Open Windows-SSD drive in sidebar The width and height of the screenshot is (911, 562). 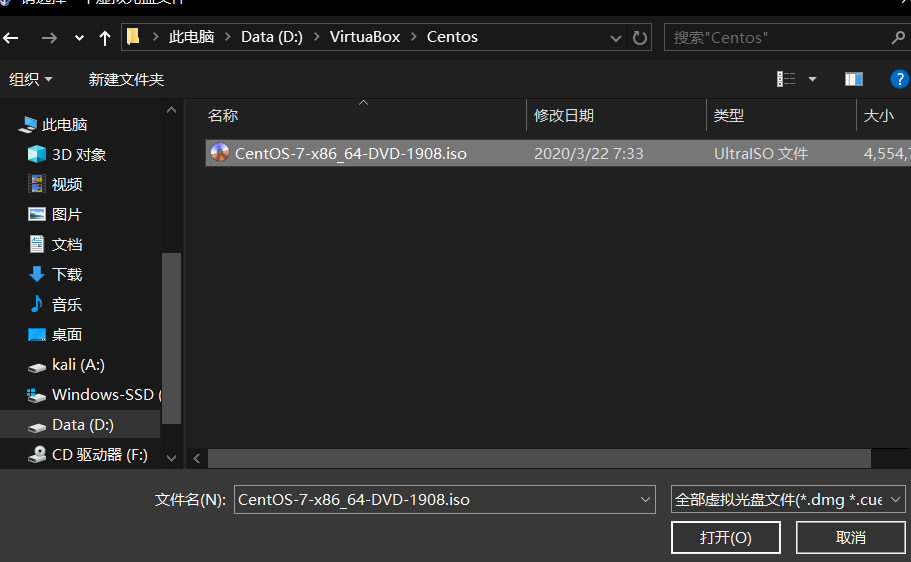click(94, 395)
